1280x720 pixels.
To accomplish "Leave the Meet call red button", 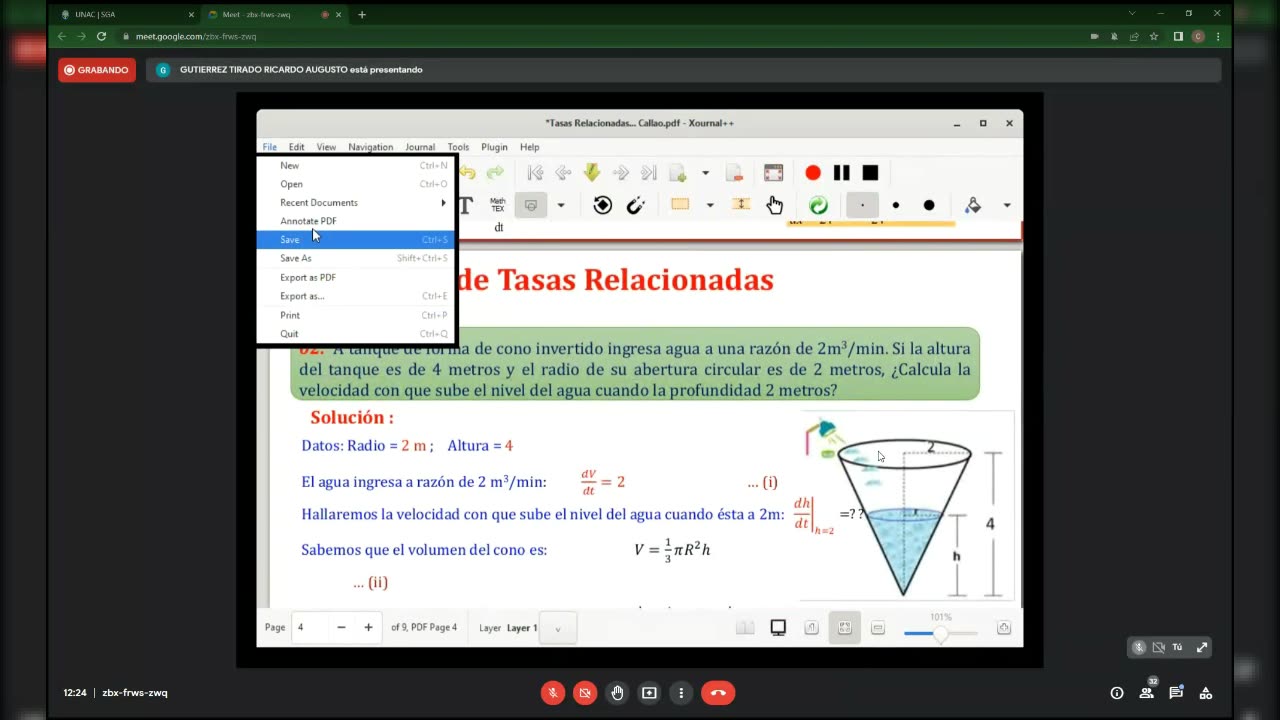I will [718, 692].
